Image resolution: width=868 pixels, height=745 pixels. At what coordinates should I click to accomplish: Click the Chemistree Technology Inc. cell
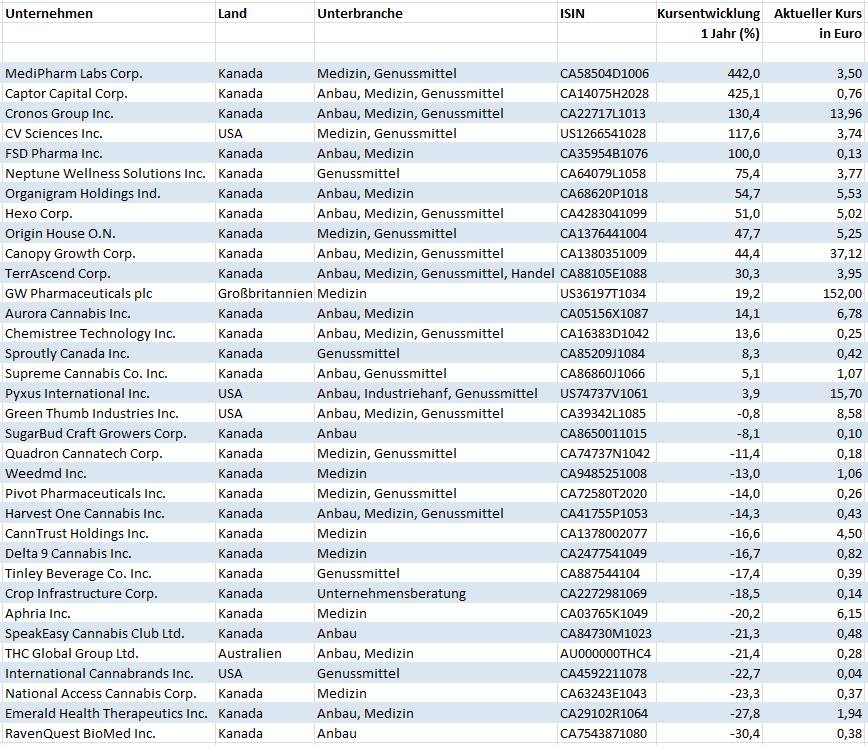pyautogui.click(x=108, y=333)
